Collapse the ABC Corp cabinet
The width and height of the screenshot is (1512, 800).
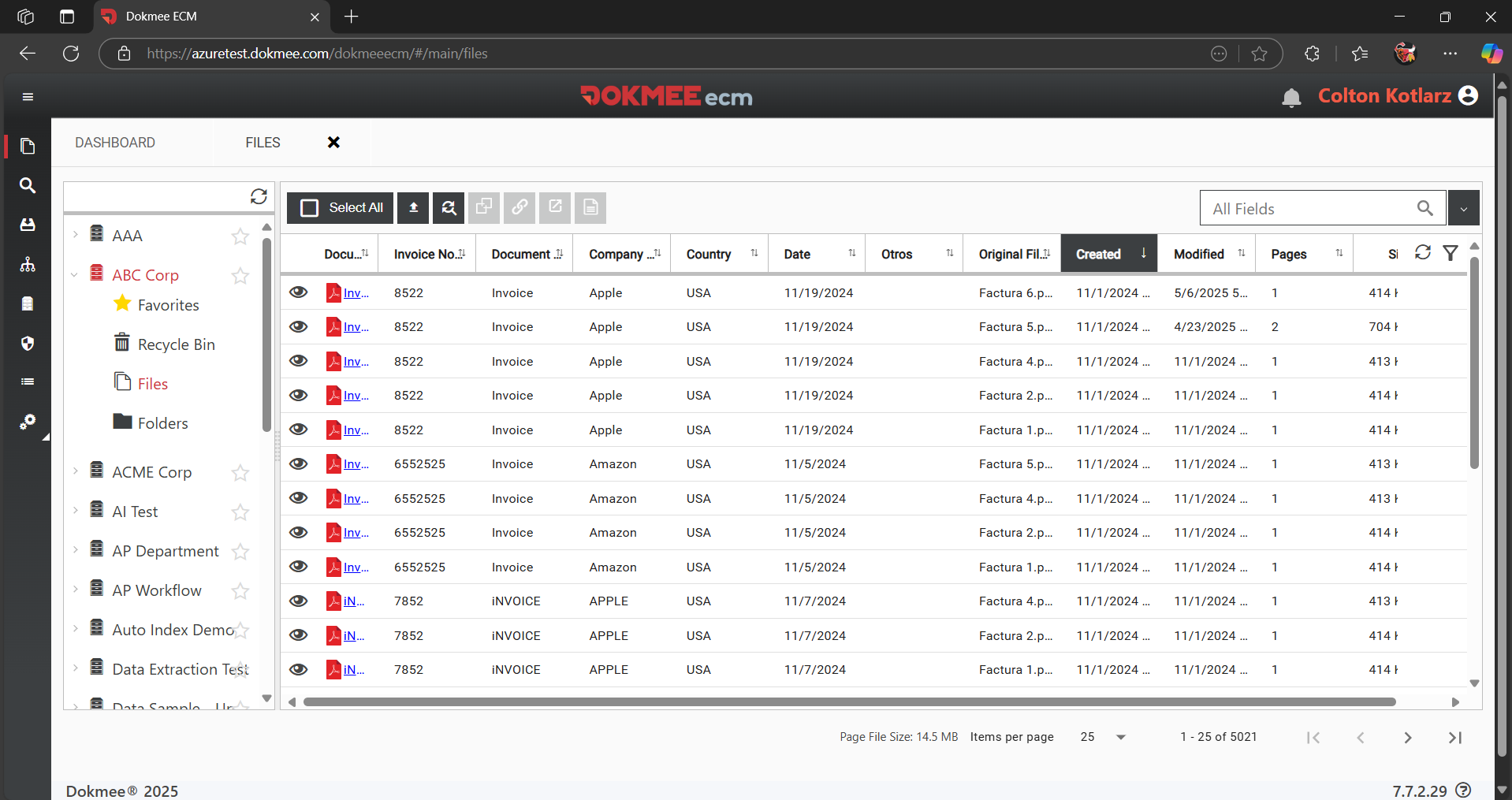click(75, 274)
